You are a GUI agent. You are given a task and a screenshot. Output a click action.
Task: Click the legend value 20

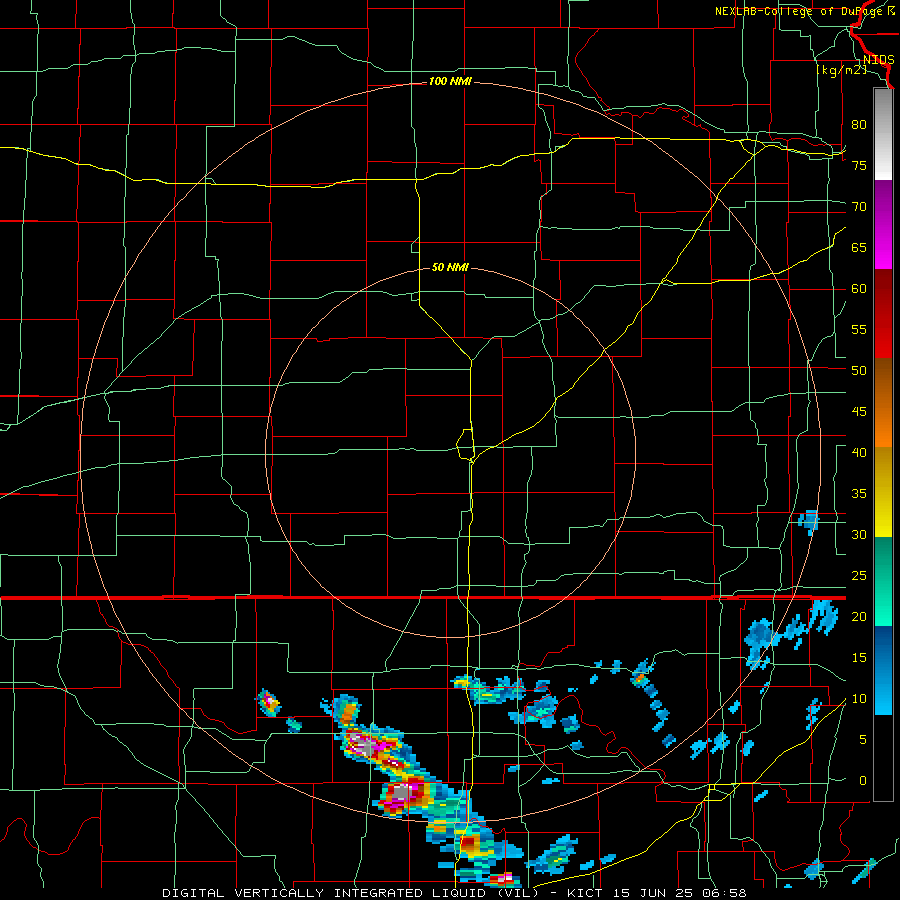pos(859,616)
